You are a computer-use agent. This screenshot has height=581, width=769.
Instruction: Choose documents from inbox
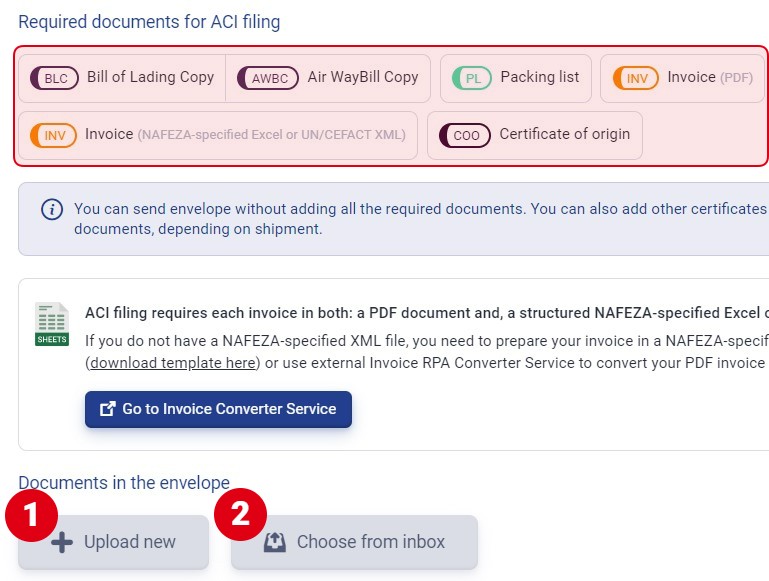(355, 542)
